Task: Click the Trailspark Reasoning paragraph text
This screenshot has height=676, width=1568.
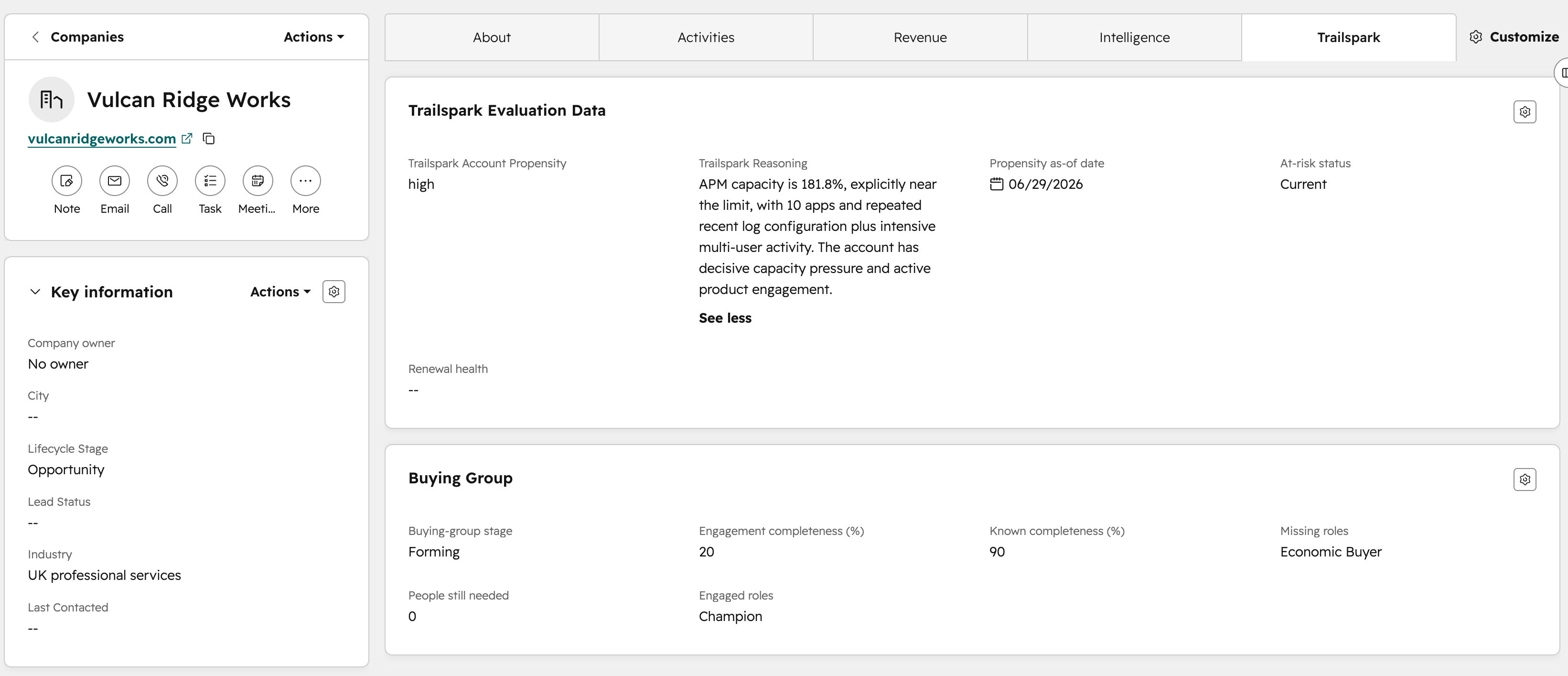Action: 817,237
